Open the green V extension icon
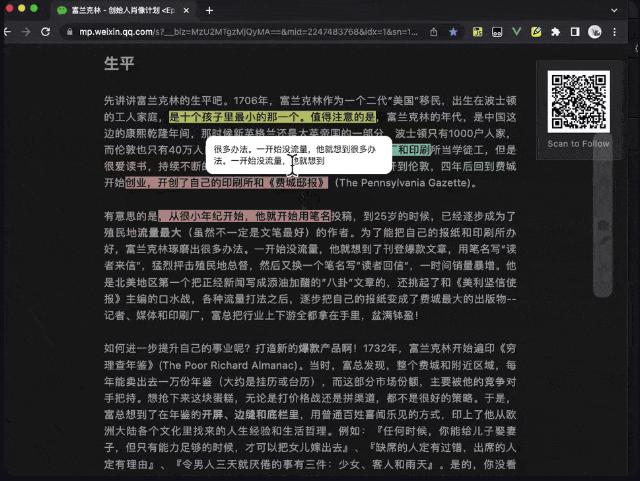This screenshot has width=640, height=481. click(516, 32)
